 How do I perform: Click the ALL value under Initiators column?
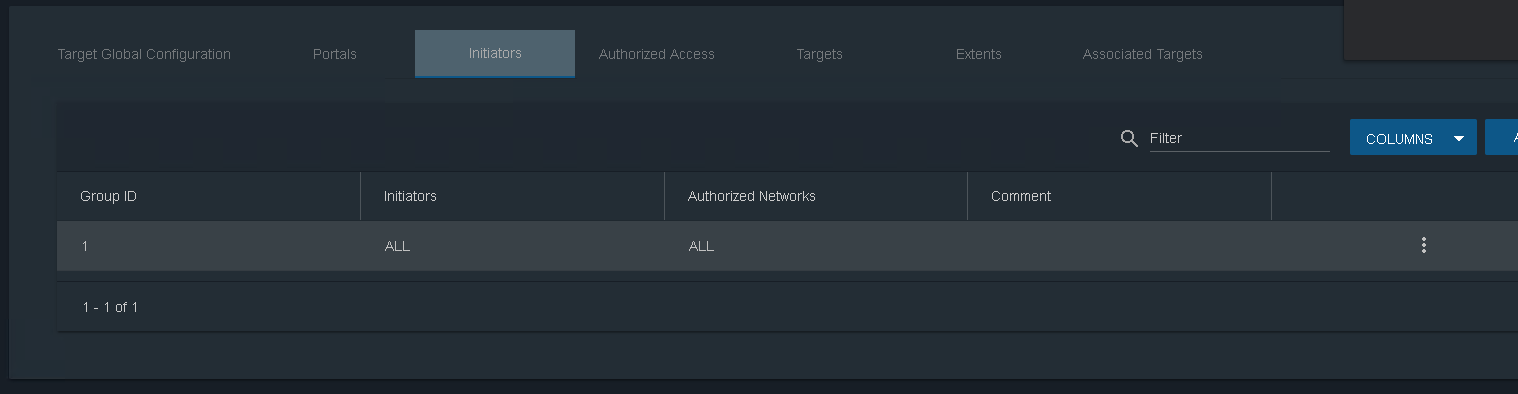pyautogui.click(x=397, y=246)
